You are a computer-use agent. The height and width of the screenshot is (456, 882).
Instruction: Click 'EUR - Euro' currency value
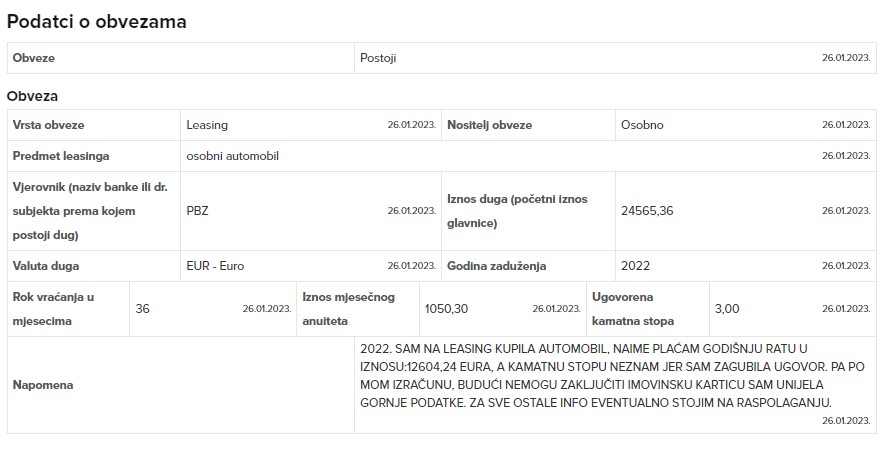tap(215, 266)
